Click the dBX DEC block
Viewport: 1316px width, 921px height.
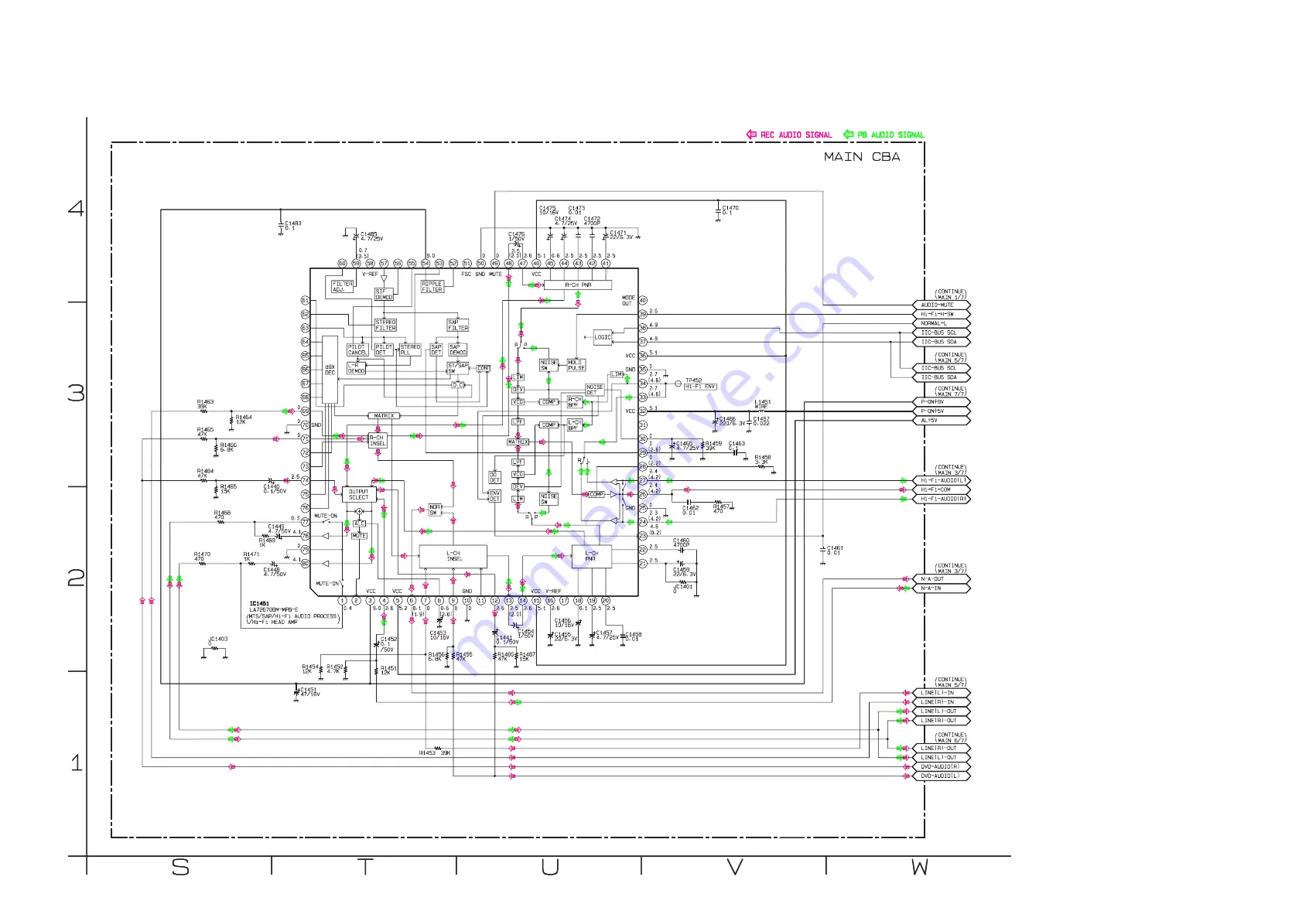click(x=330, y=370)
